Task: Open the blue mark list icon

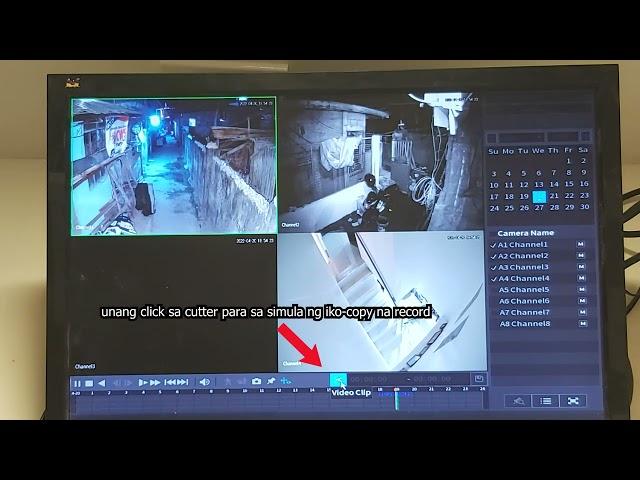Action: [286, 381]
